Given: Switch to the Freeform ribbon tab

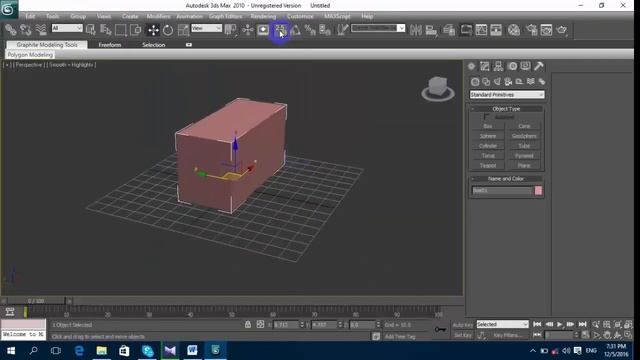Looking at the screenshot, I should [x=110, y=45].
